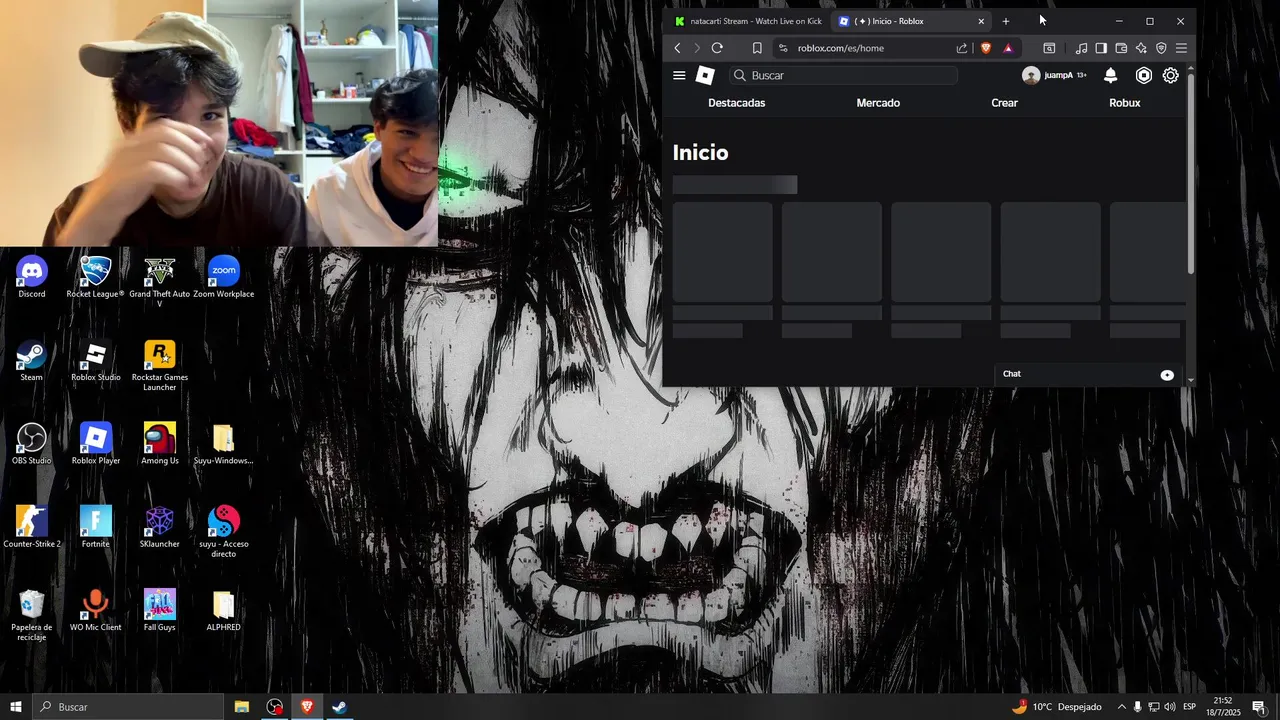Open File Explorer from taskbar

[x=242, y=707]
